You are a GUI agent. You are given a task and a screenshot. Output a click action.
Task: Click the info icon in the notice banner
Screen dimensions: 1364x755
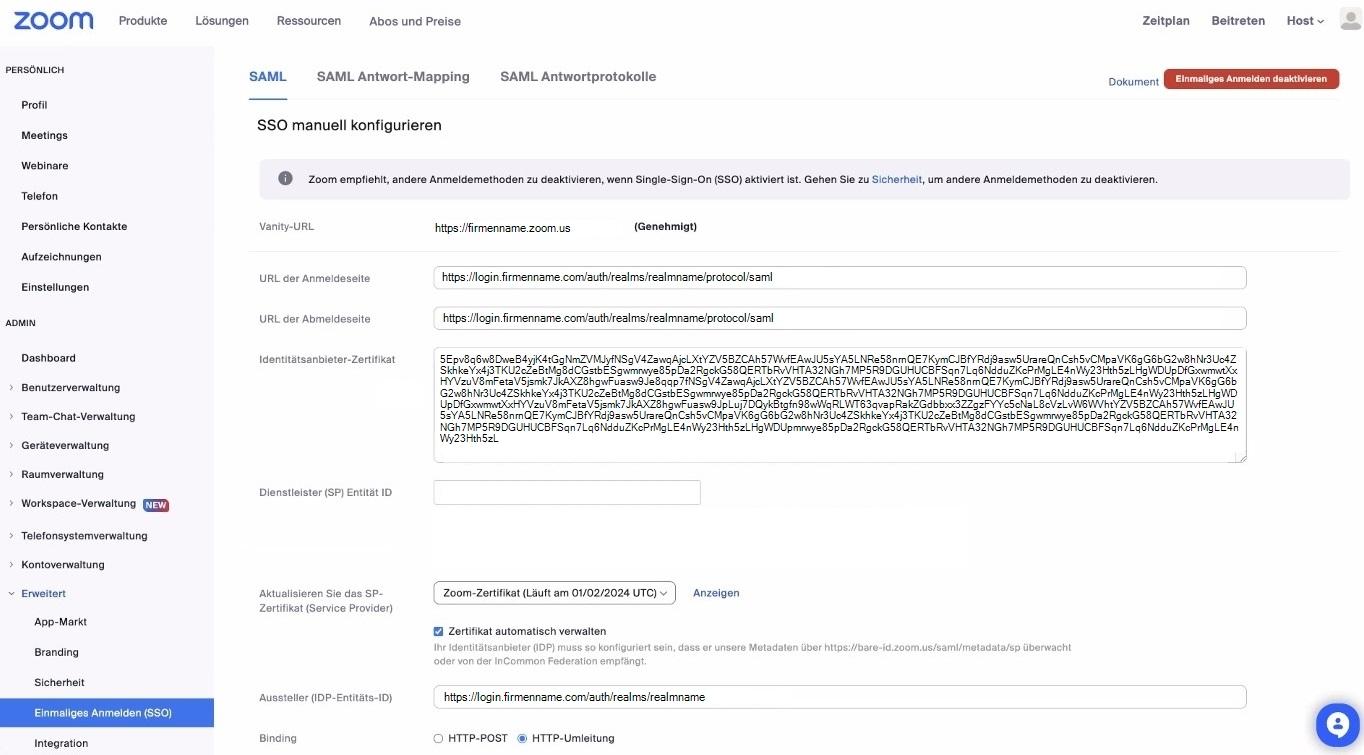[285, 178]
